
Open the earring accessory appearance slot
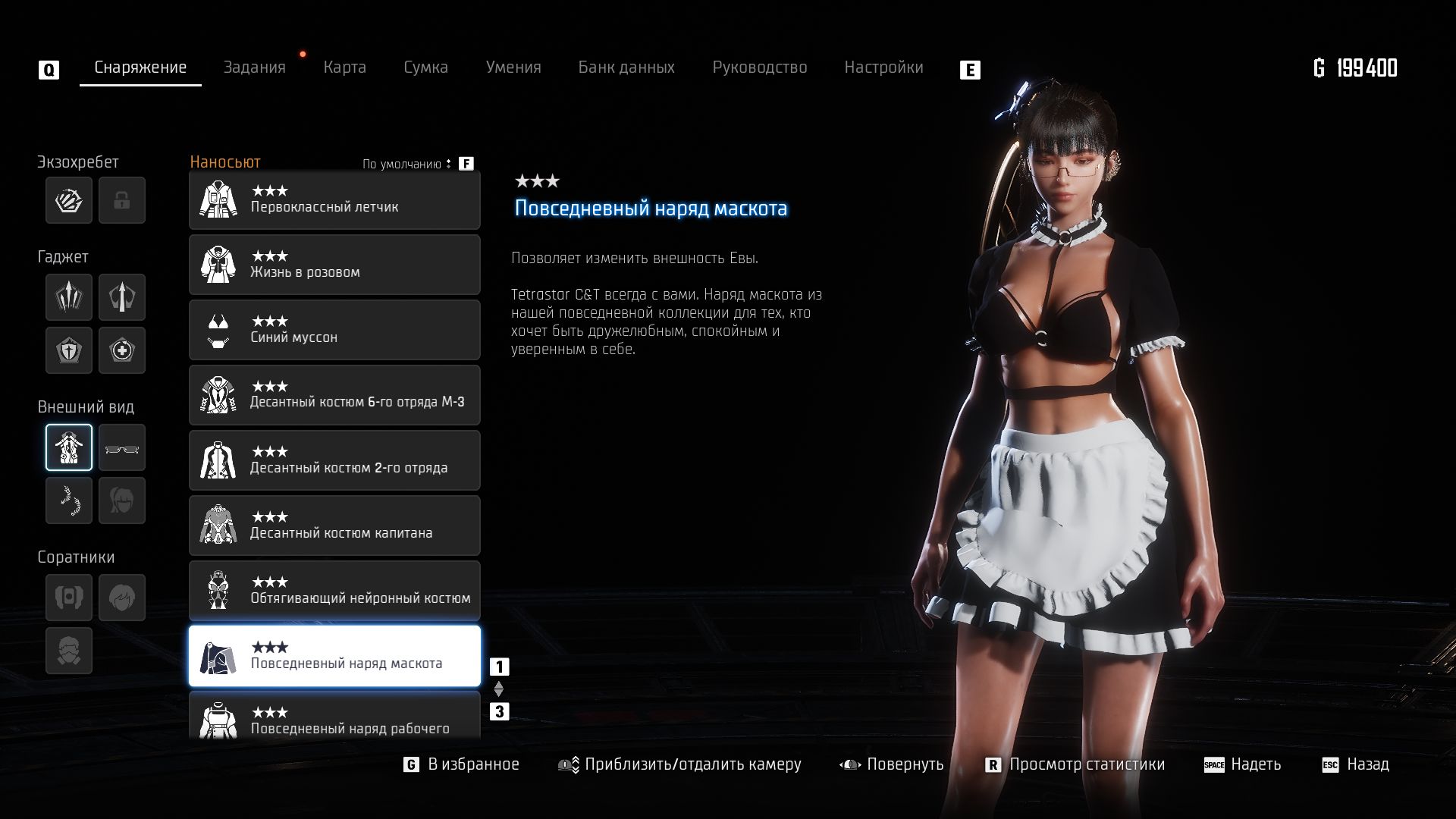[x=69, y=500]
